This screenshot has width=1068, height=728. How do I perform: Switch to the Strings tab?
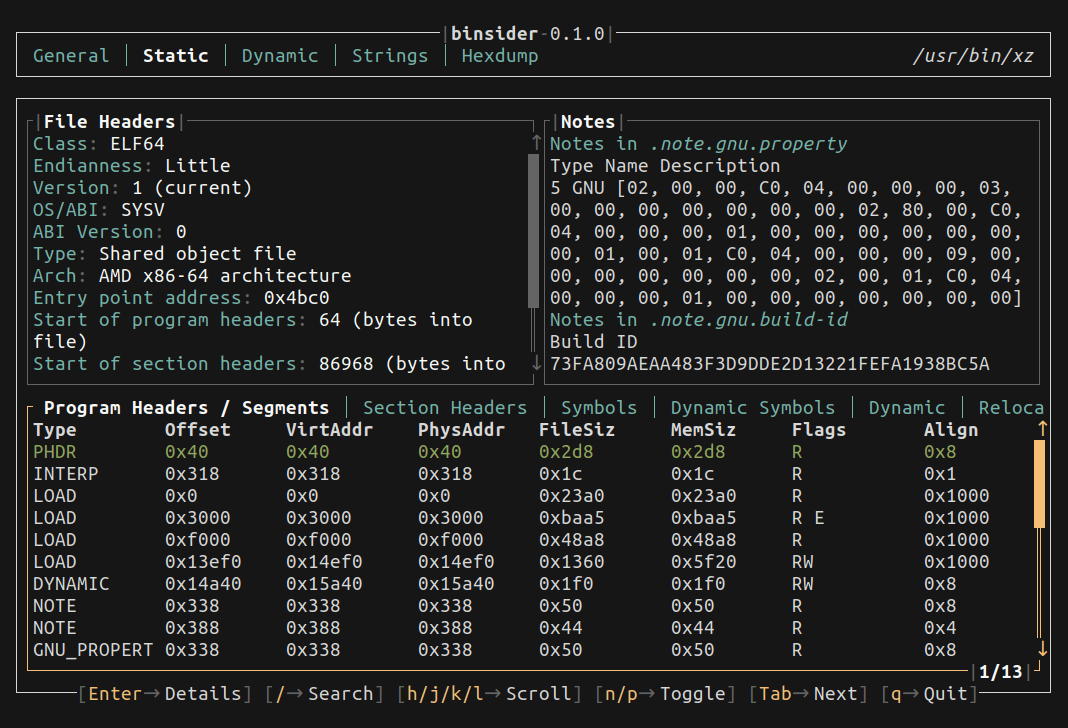coord(389,55)
